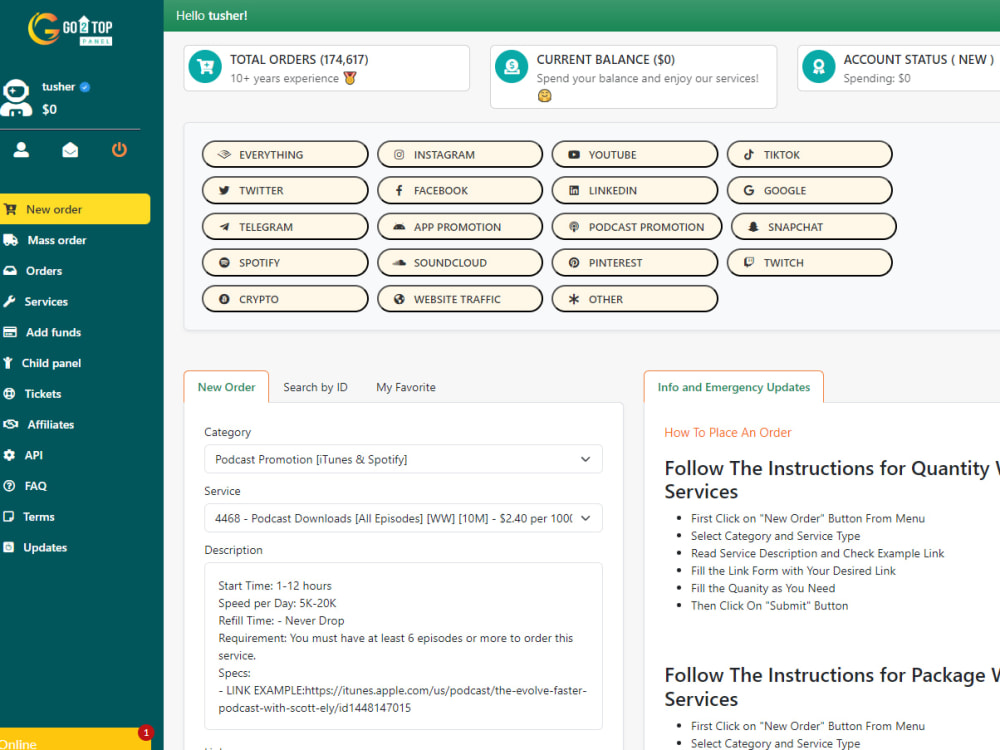Click the tusher avatar in the sidebar
The height and width of the screenshot is (750, 1000).
click(17, 96)
